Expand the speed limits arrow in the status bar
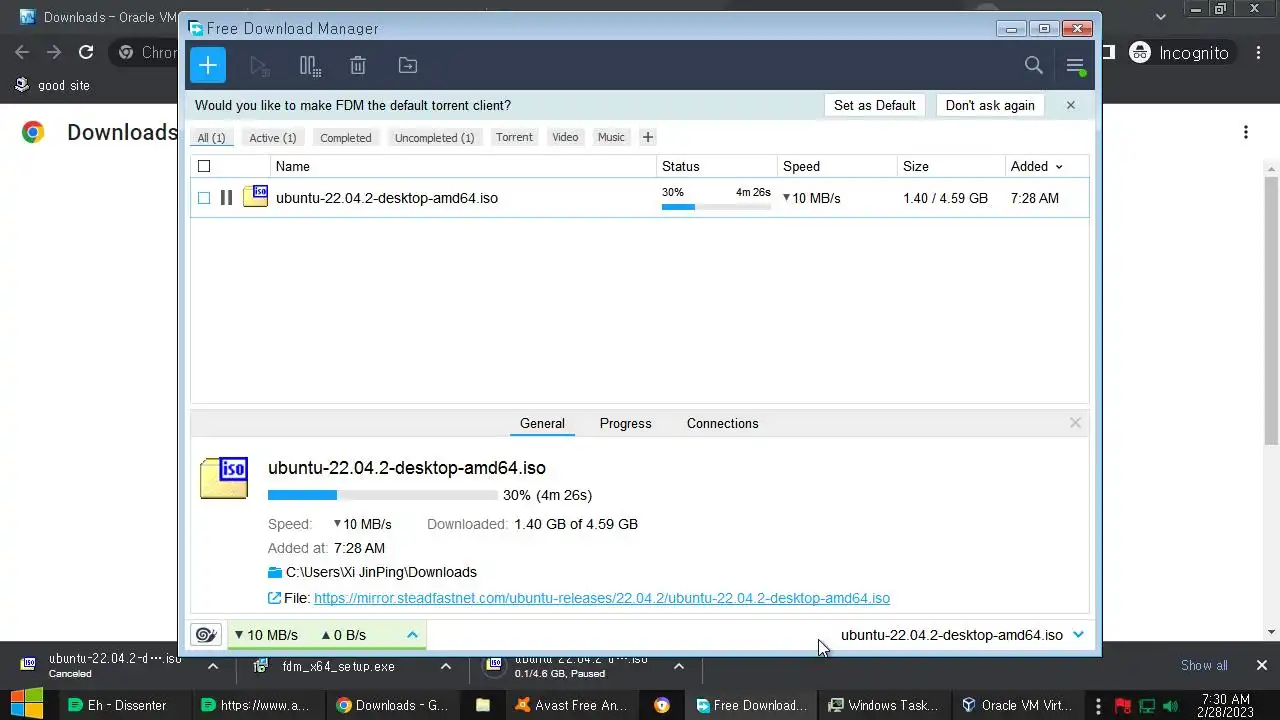 [412, 635]
